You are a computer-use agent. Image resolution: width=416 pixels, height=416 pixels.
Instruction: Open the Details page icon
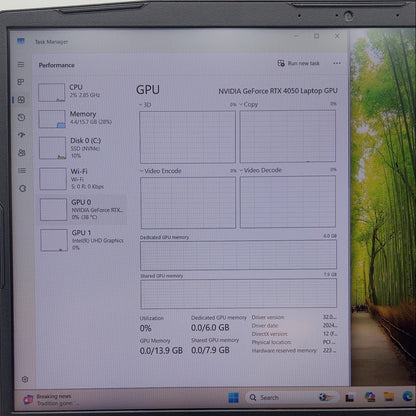(22, 171)
